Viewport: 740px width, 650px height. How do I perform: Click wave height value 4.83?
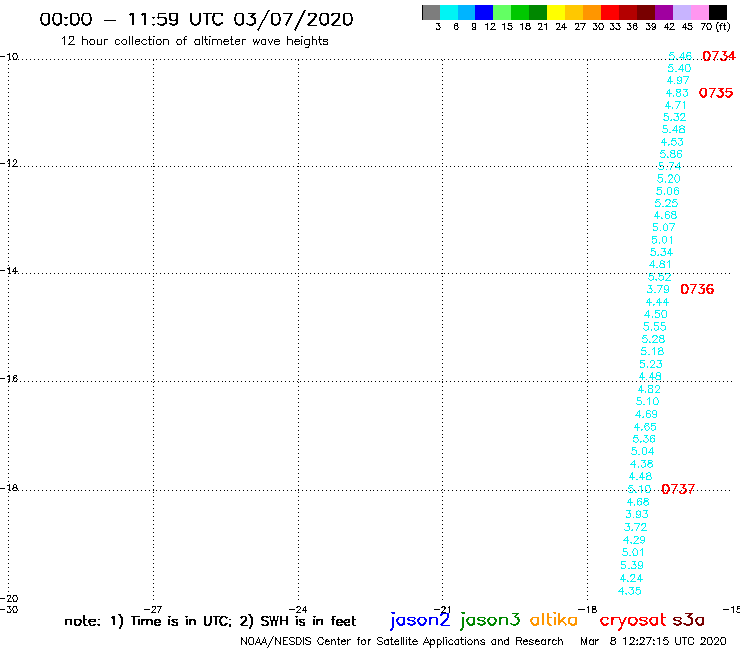[677, 93]
